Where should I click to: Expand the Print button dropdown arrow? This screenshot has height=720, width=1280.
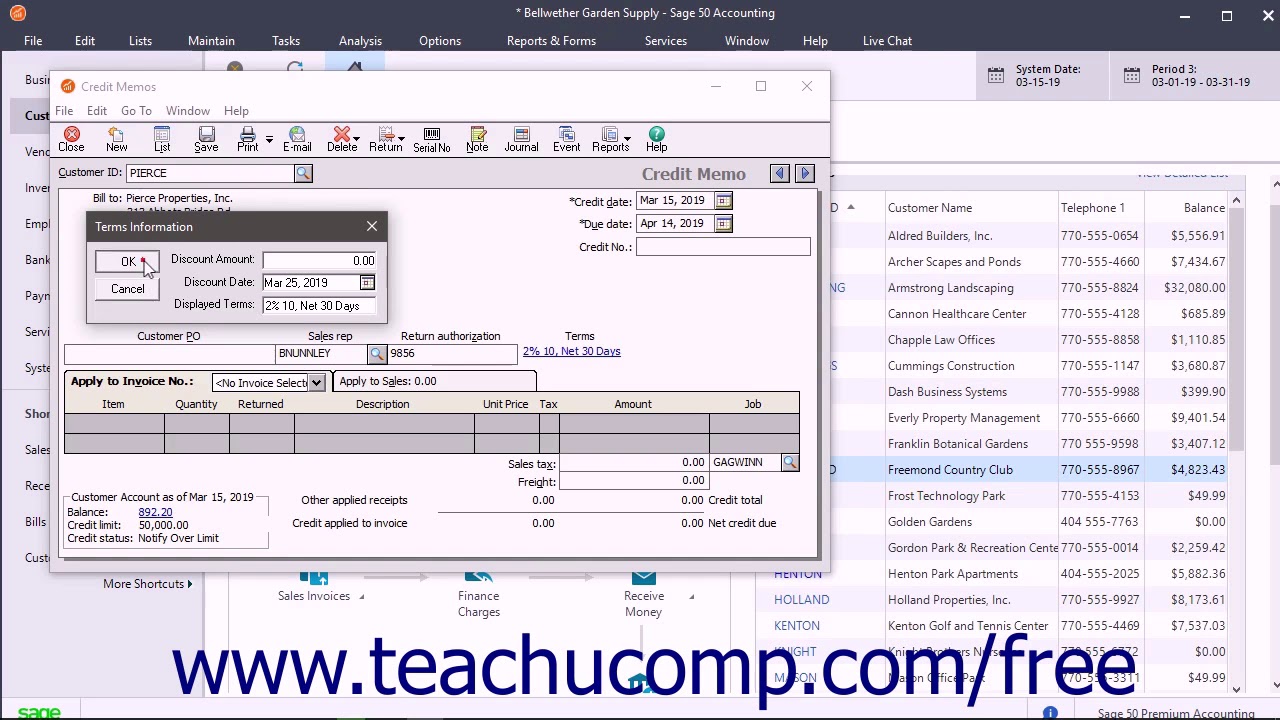tap(269, 139)
